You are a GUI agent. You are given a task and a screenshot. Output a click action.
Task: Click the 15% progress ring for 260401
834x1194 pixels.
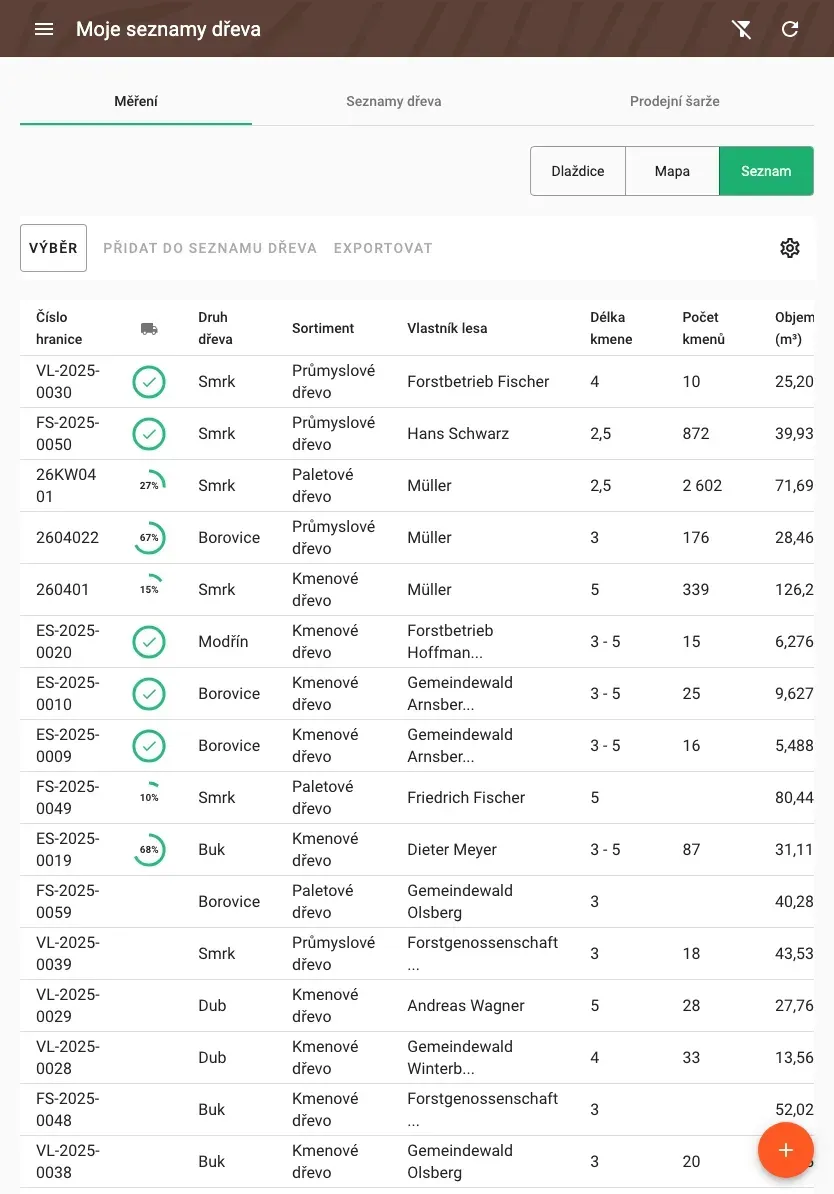(149, 589)
